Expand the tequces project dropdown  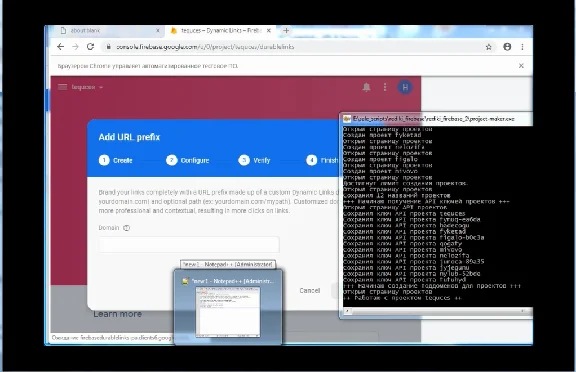tap(87, 87)
